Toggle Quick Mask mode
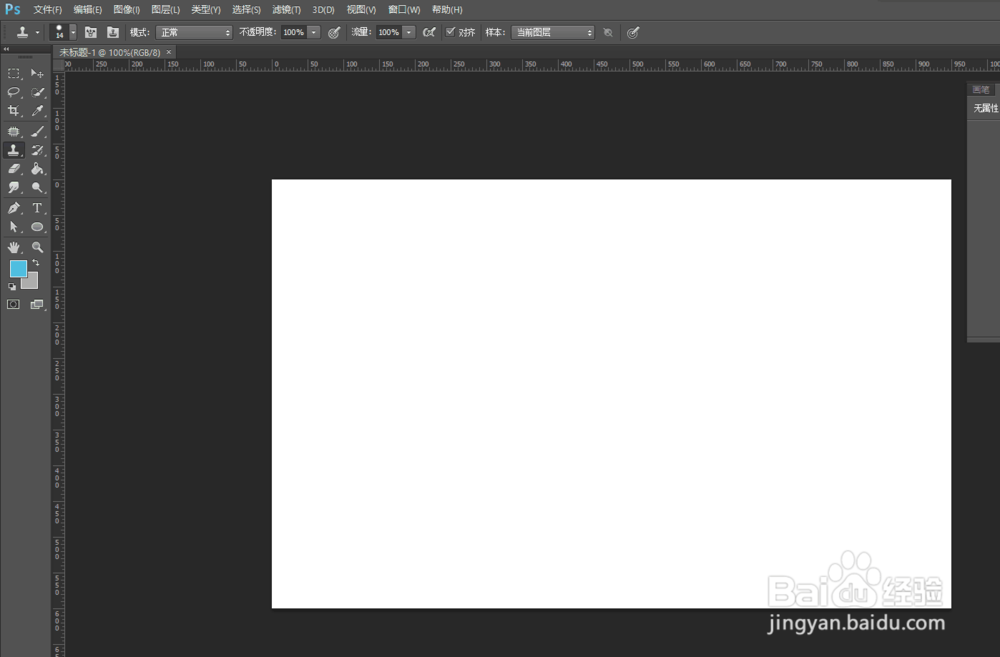This screenshot has width=1000, height=657. (13, 304)
